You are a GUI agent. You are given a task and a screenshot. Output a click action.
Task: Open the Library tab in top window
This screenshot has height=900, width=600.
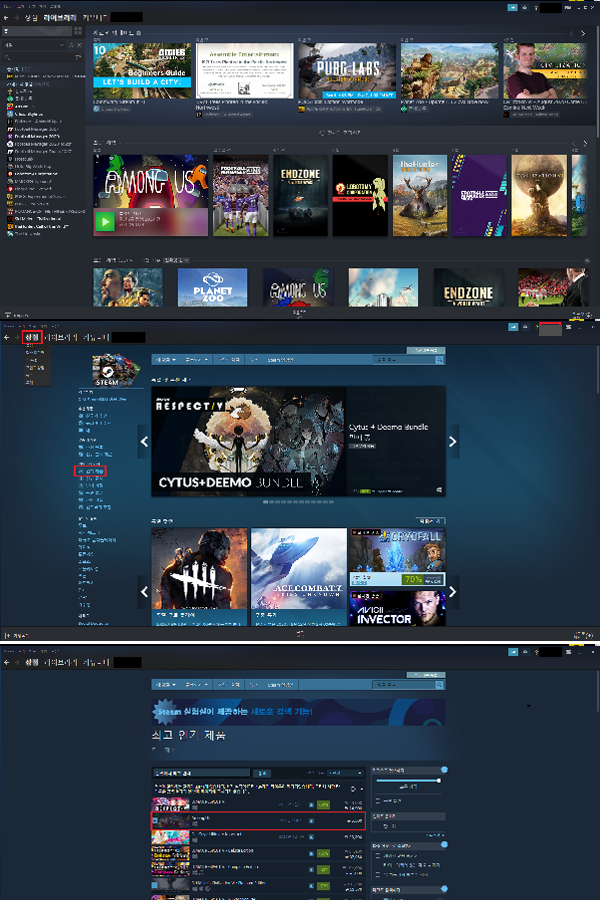(60, 18)
